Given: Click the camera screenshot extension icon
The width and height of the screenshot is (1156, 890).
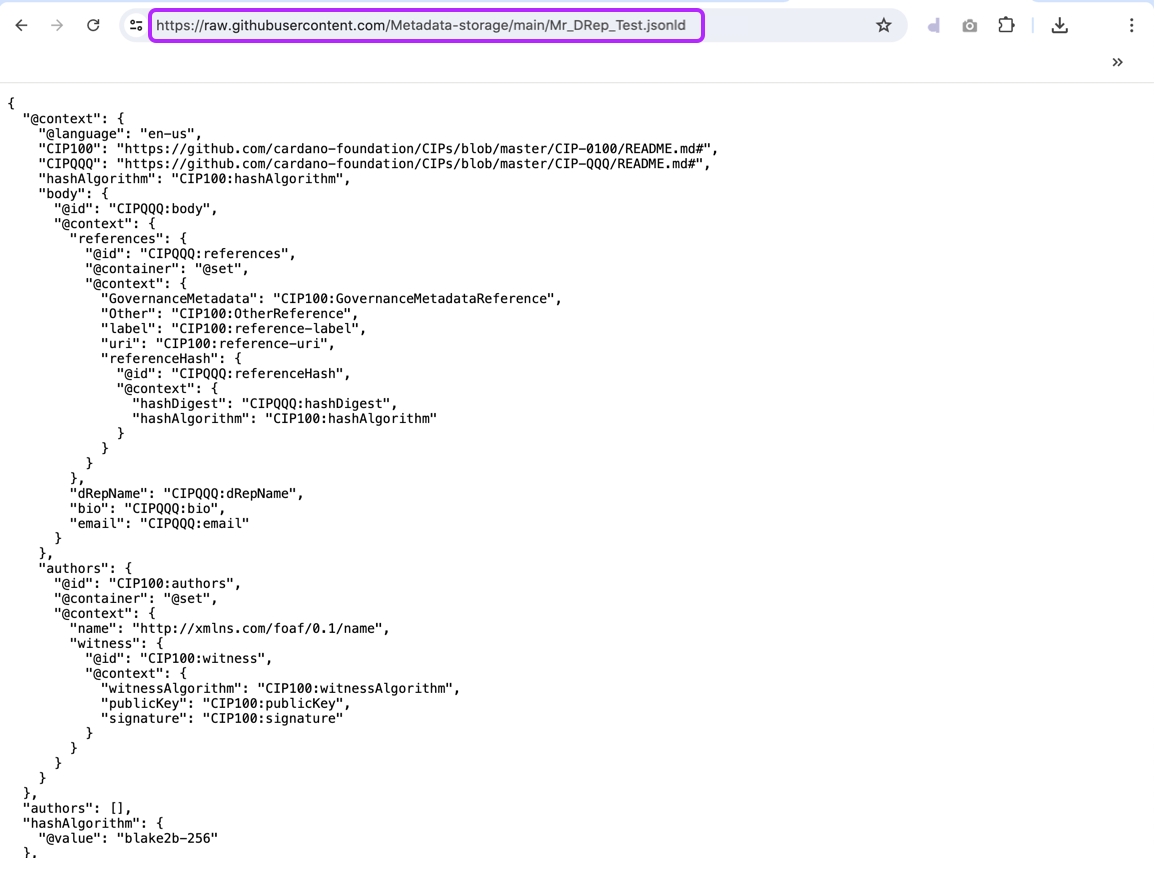Looking at the screenshot, I should (x=969, y=26).
